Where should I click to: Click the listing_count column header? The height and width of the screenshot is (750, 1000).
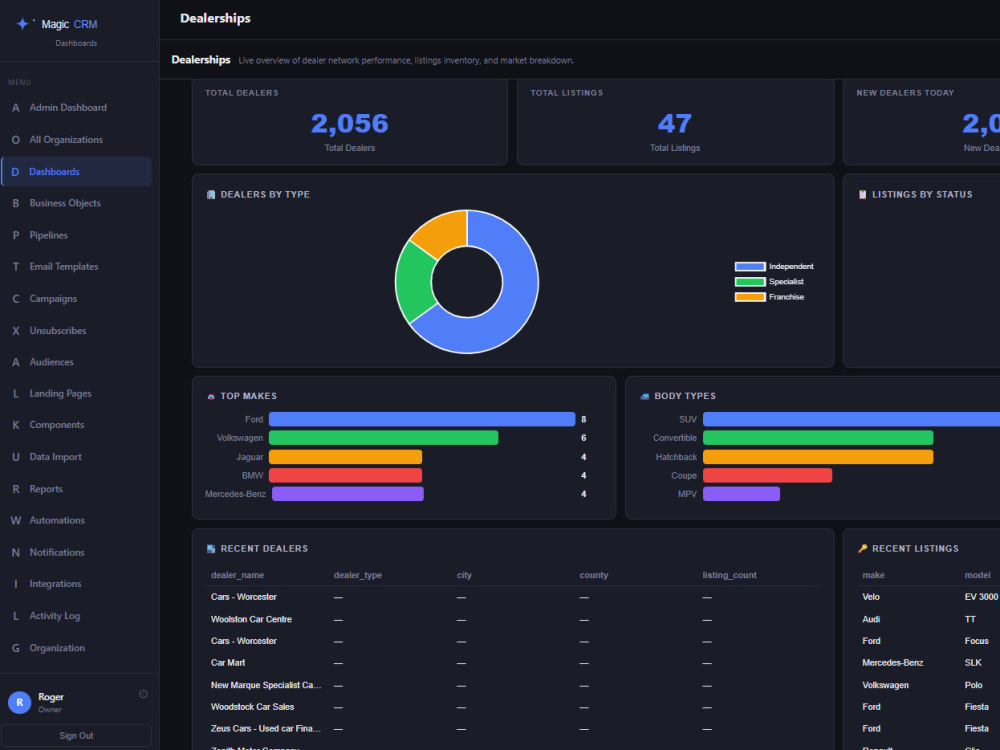[730, 575]
